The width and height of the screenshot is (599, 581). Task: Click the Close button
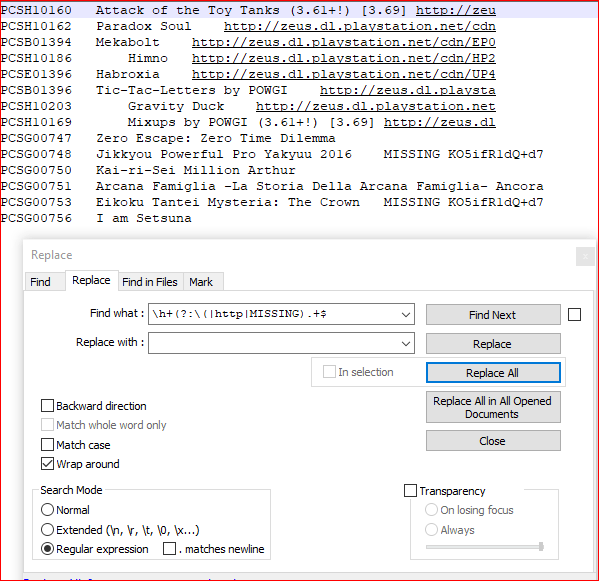493,441
